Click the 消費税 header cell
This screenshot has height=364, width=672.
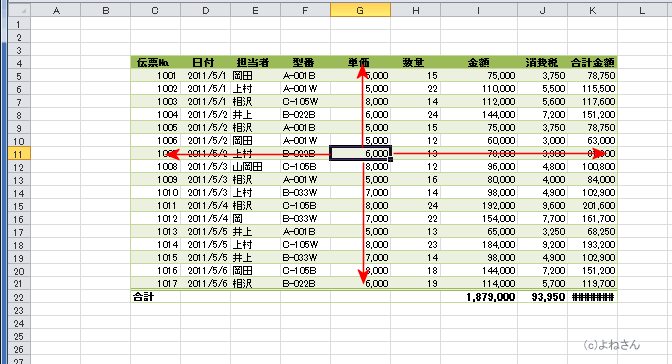click(543, 63)
